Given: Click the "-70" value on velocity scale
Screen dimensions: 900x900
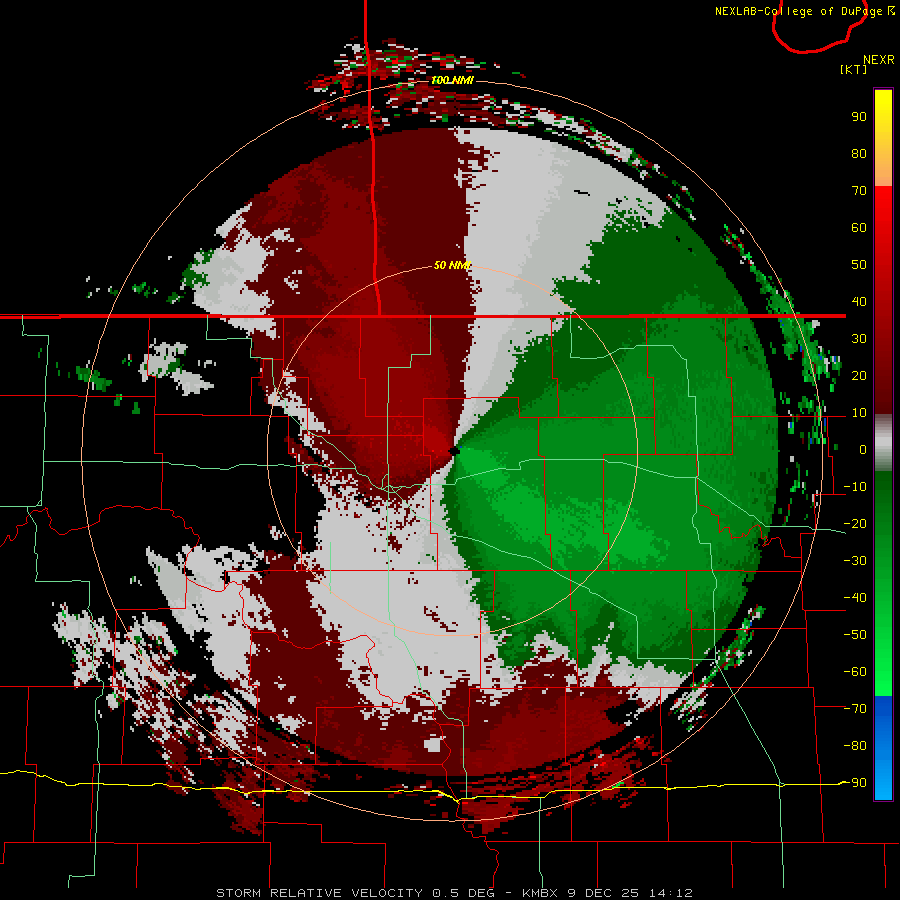Looking at the screenshot, I should click(x=855, y=709).
